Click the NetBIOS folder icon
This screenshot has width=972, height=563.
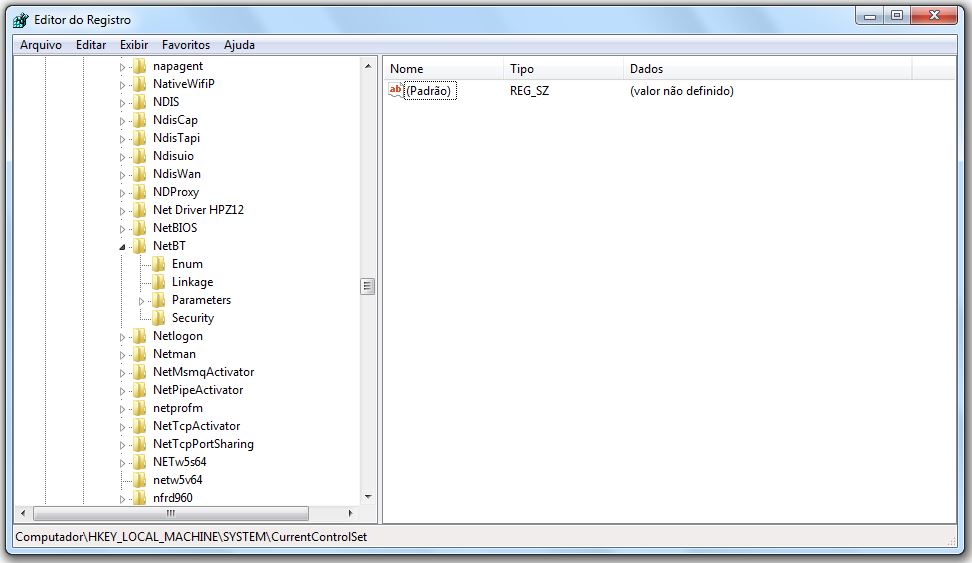[x=139, y=228]
